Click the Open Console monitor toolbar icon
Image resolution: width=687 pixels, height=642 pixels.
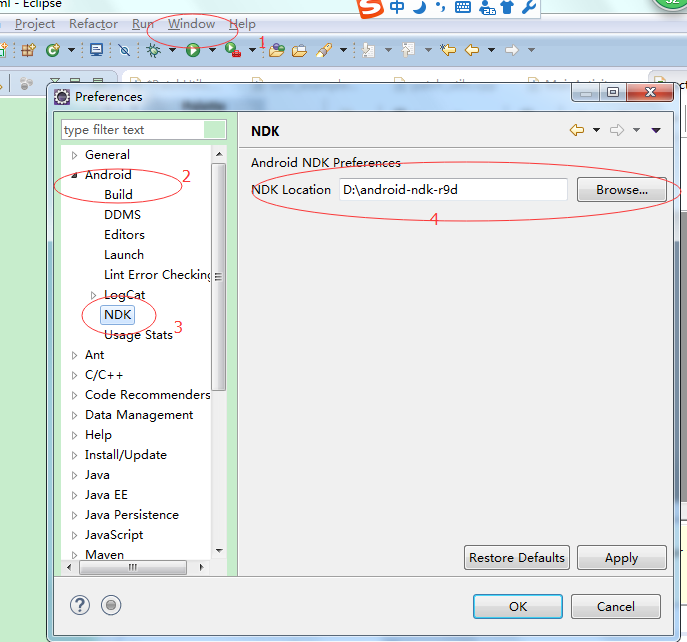click(x=96, y=50)
